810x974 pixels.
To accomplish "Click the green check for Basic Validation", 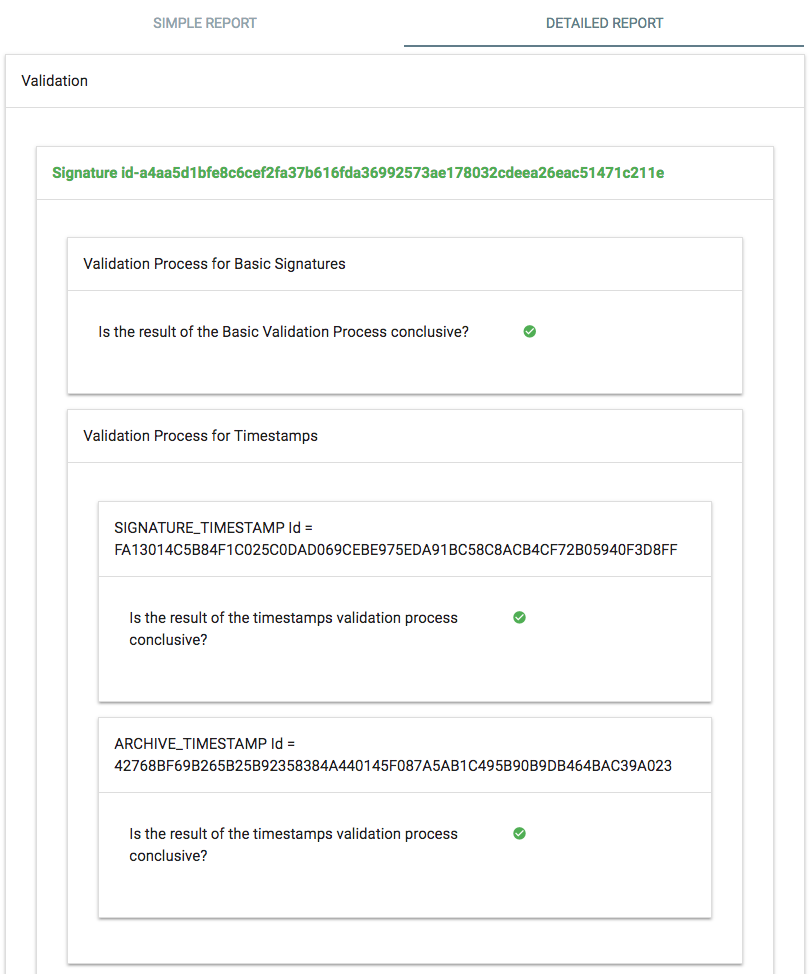I will [x=530, y=331].
